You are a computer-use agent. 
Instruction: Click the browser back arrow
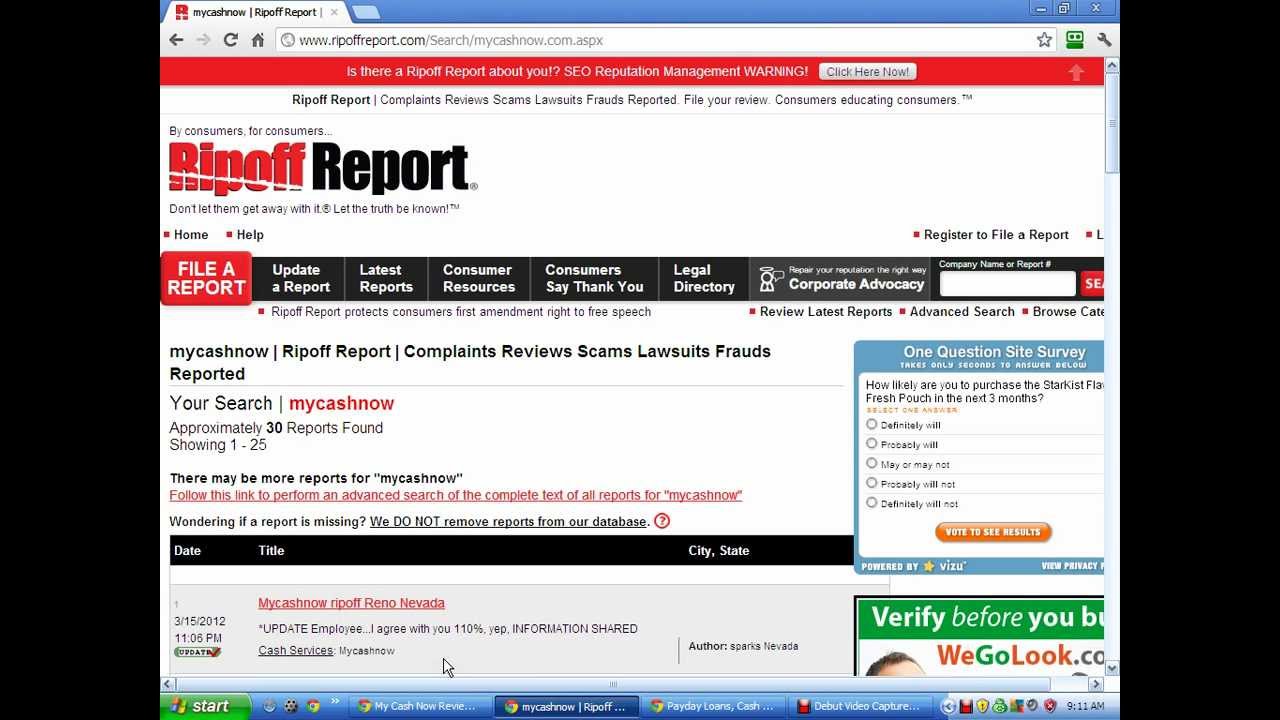click(x=176, y=40)
